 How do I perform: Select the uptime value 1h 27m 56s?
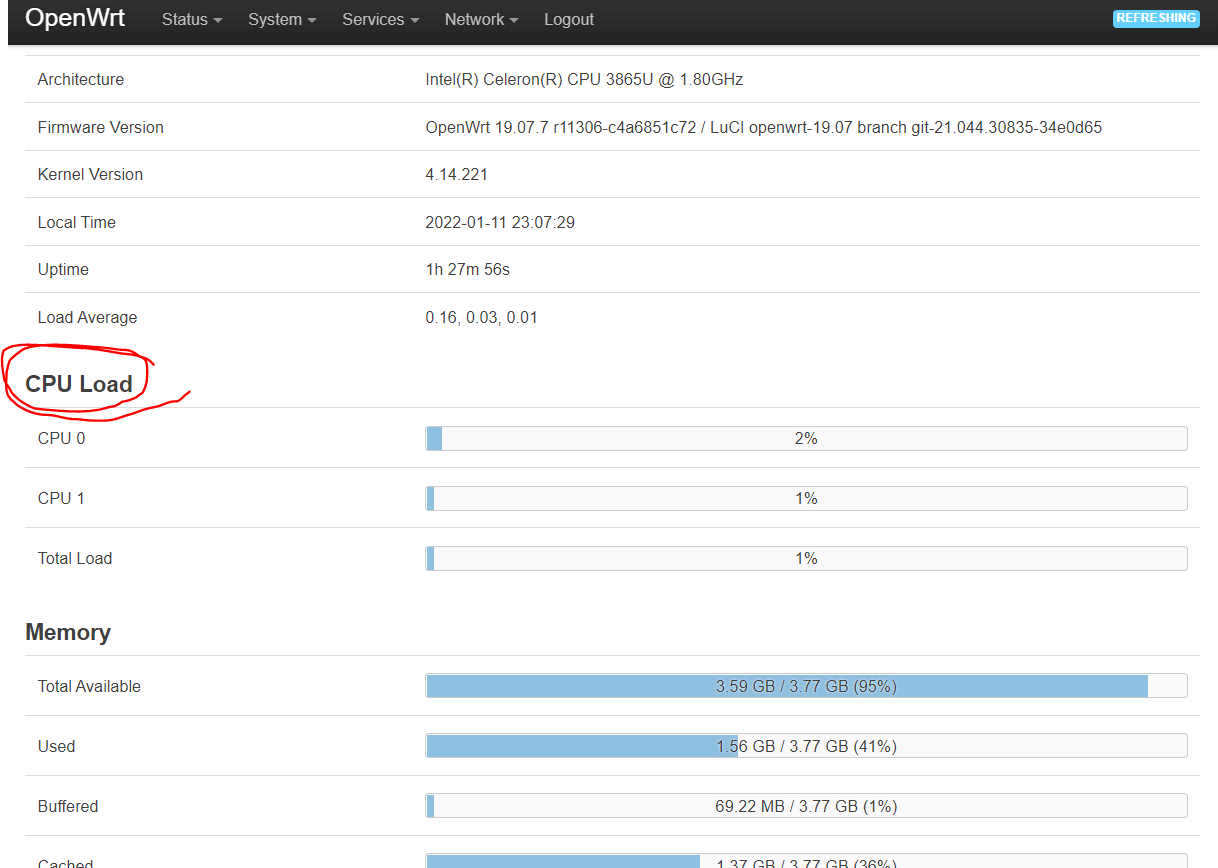467,269
